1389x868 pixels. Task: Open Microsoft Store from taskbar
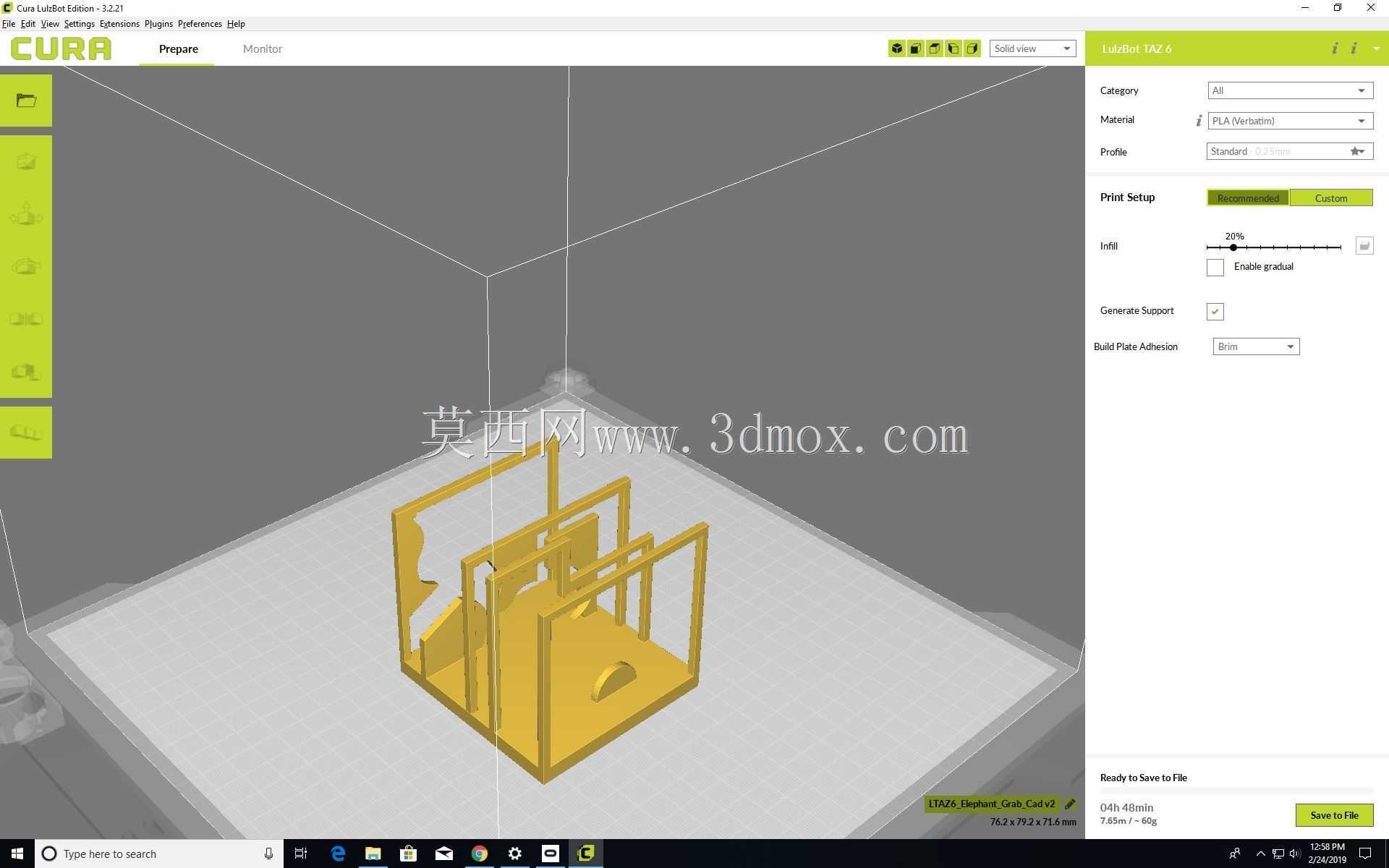point(408,854)
